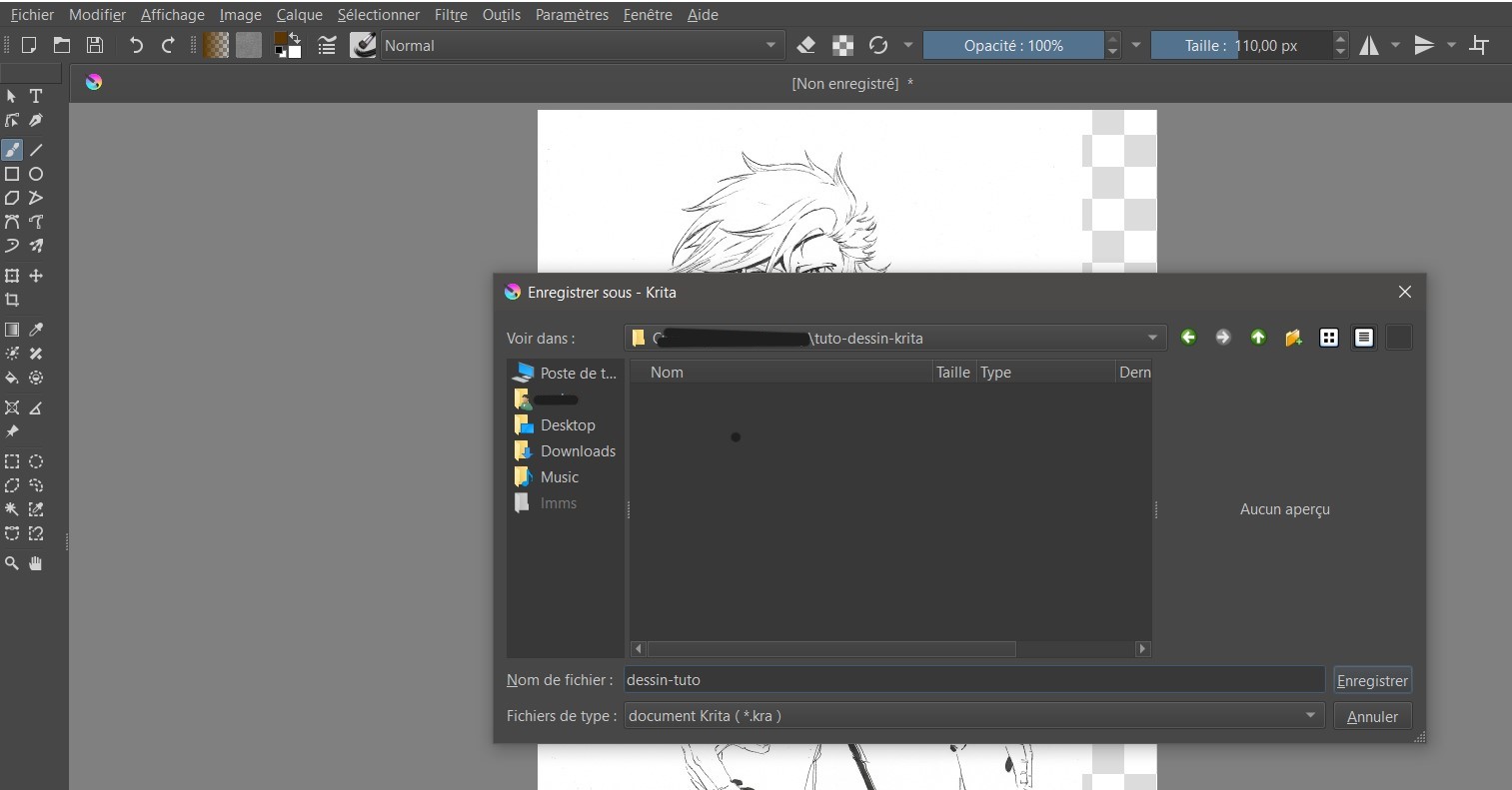Open the Sélectionner menu
The width and height of the screenshot is (1512, 790).
(x=379, y=15)
